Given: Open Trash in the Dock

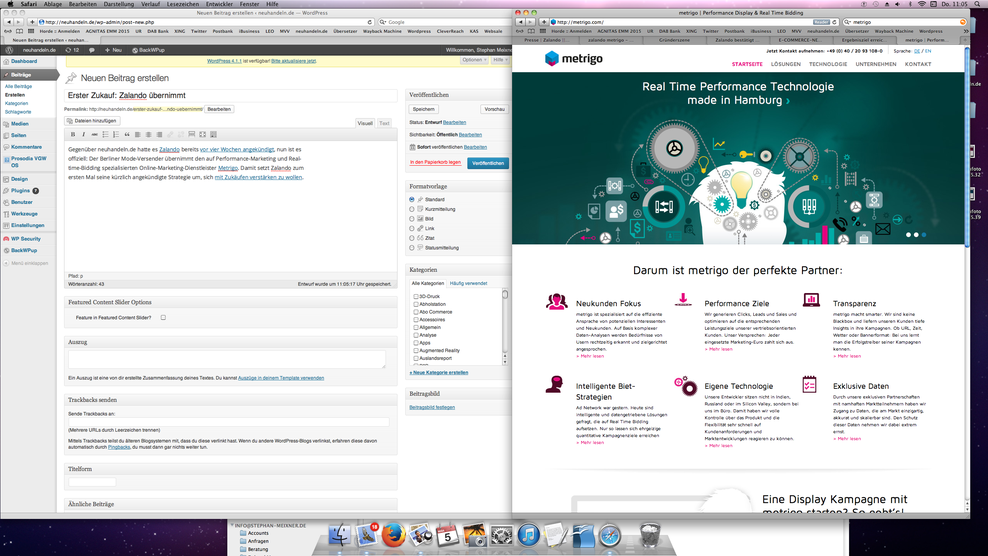Looking at the screenshot, I should point(650,536).
